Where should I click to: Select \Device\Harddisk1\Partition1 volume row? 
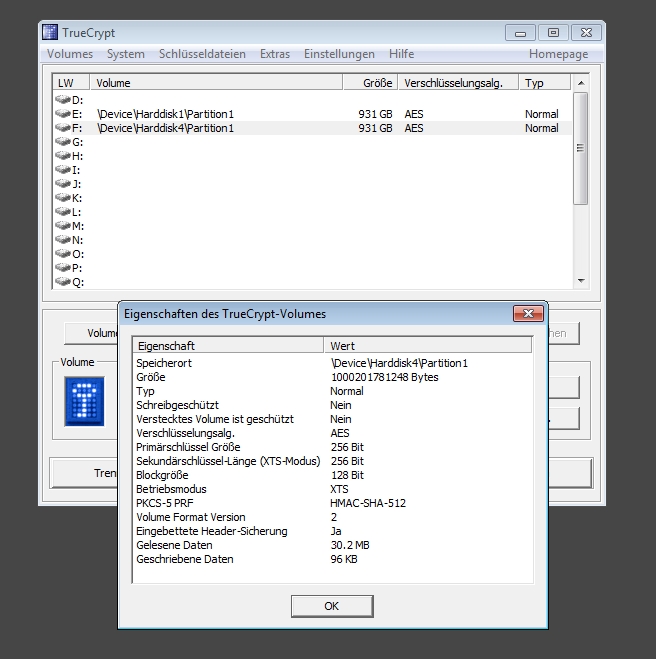(313, 114)
